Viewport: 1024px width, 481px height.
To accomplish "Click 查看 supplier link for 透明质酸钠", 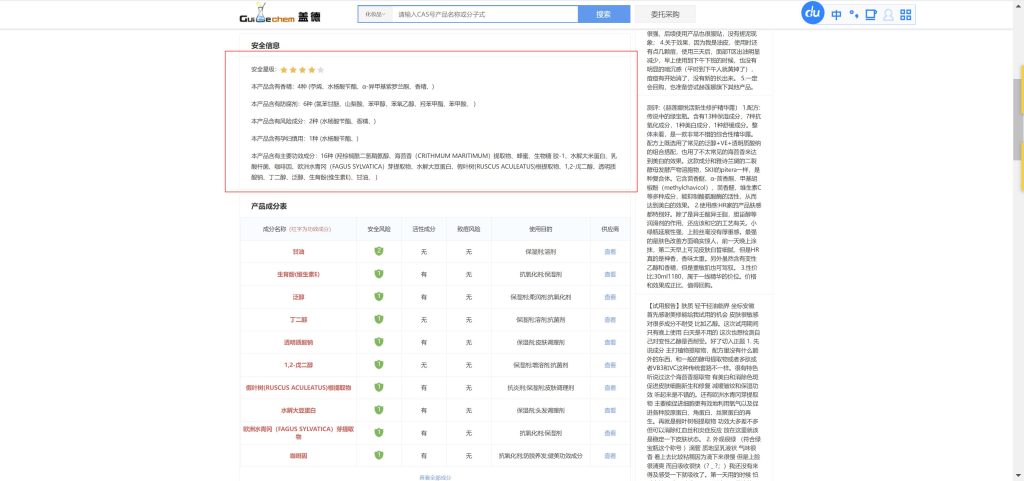I will click(x=610, y=342).
